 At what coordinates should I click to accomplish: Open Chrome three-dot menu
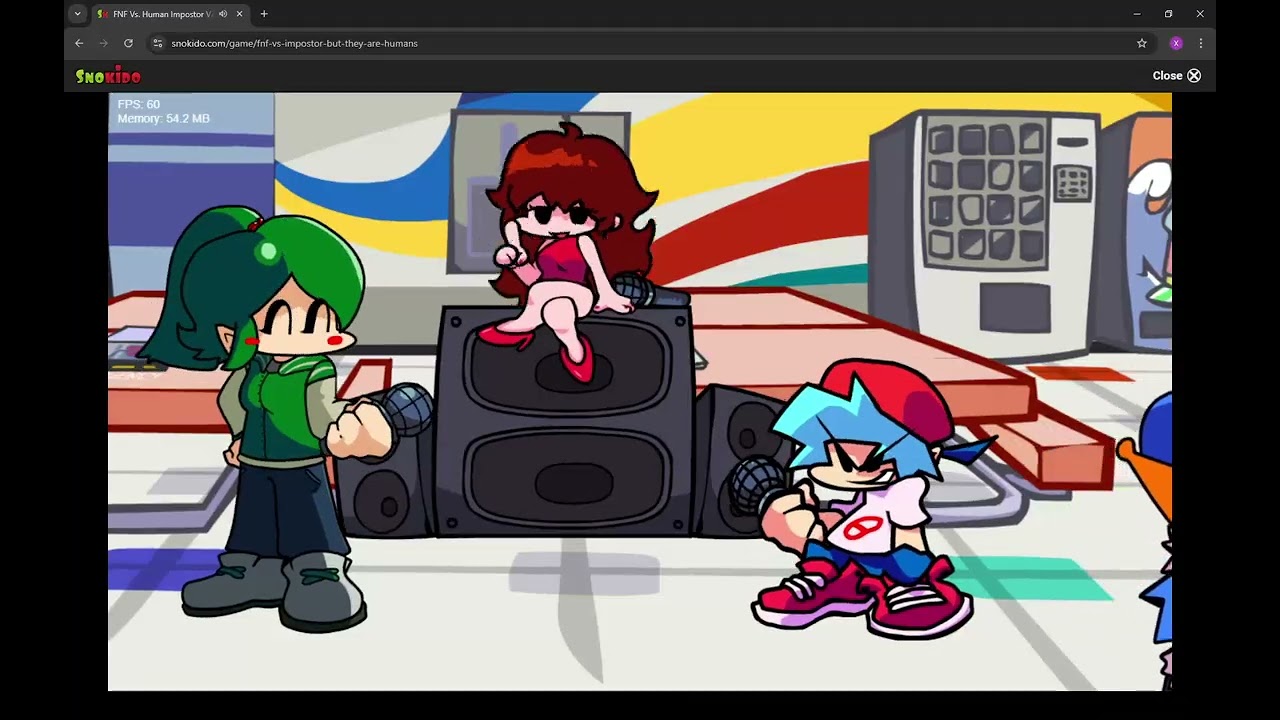tap(1201, 43)
